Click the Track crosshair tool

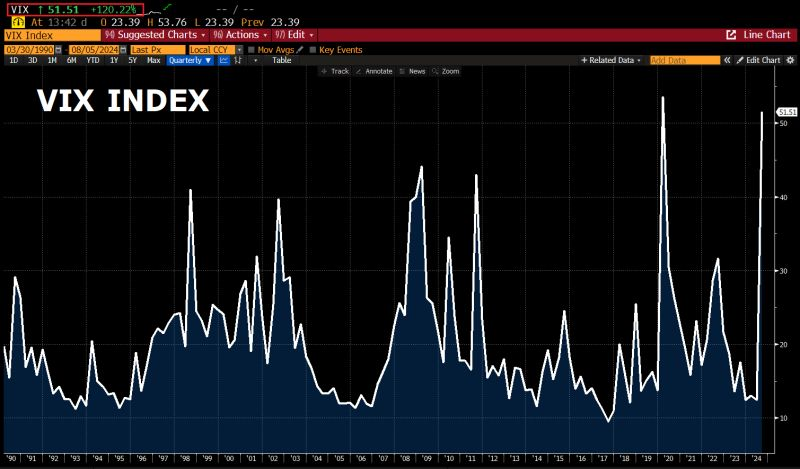click(335, 71)
